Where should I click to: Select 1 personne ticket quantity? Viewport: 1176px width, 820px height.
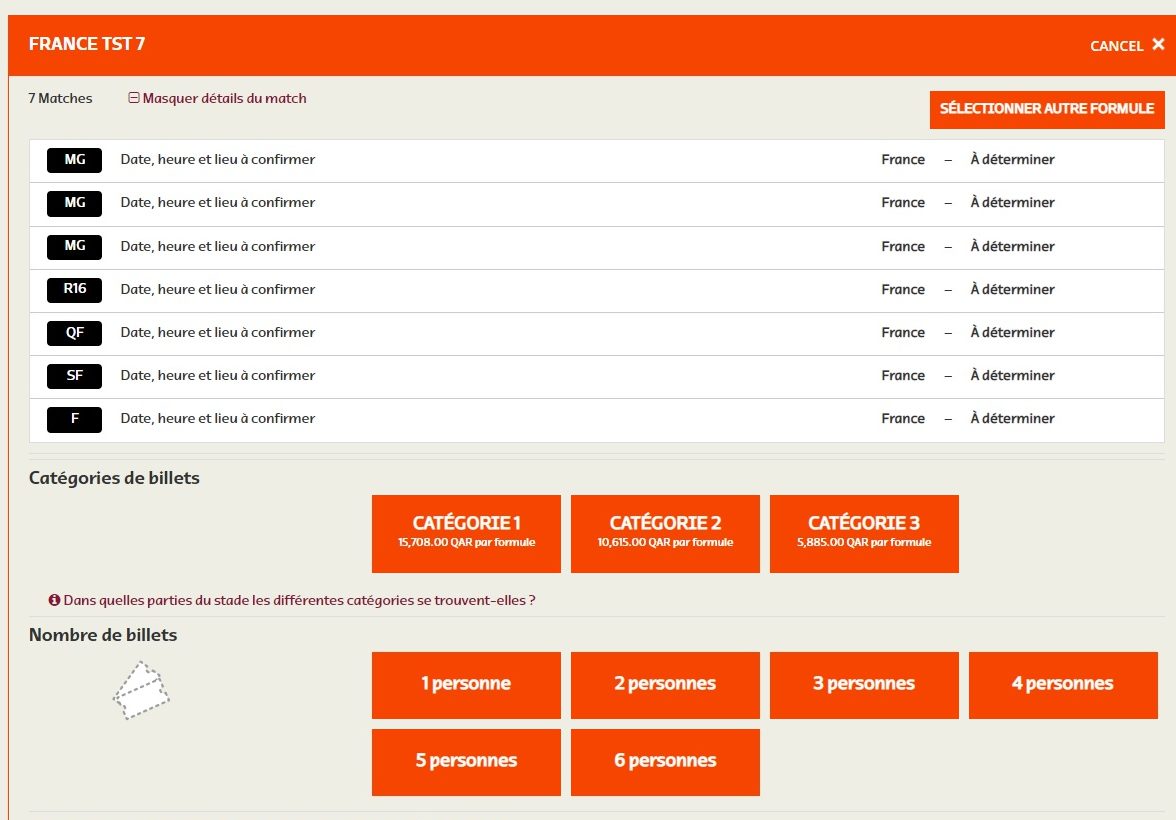click(x=466, y=685)
